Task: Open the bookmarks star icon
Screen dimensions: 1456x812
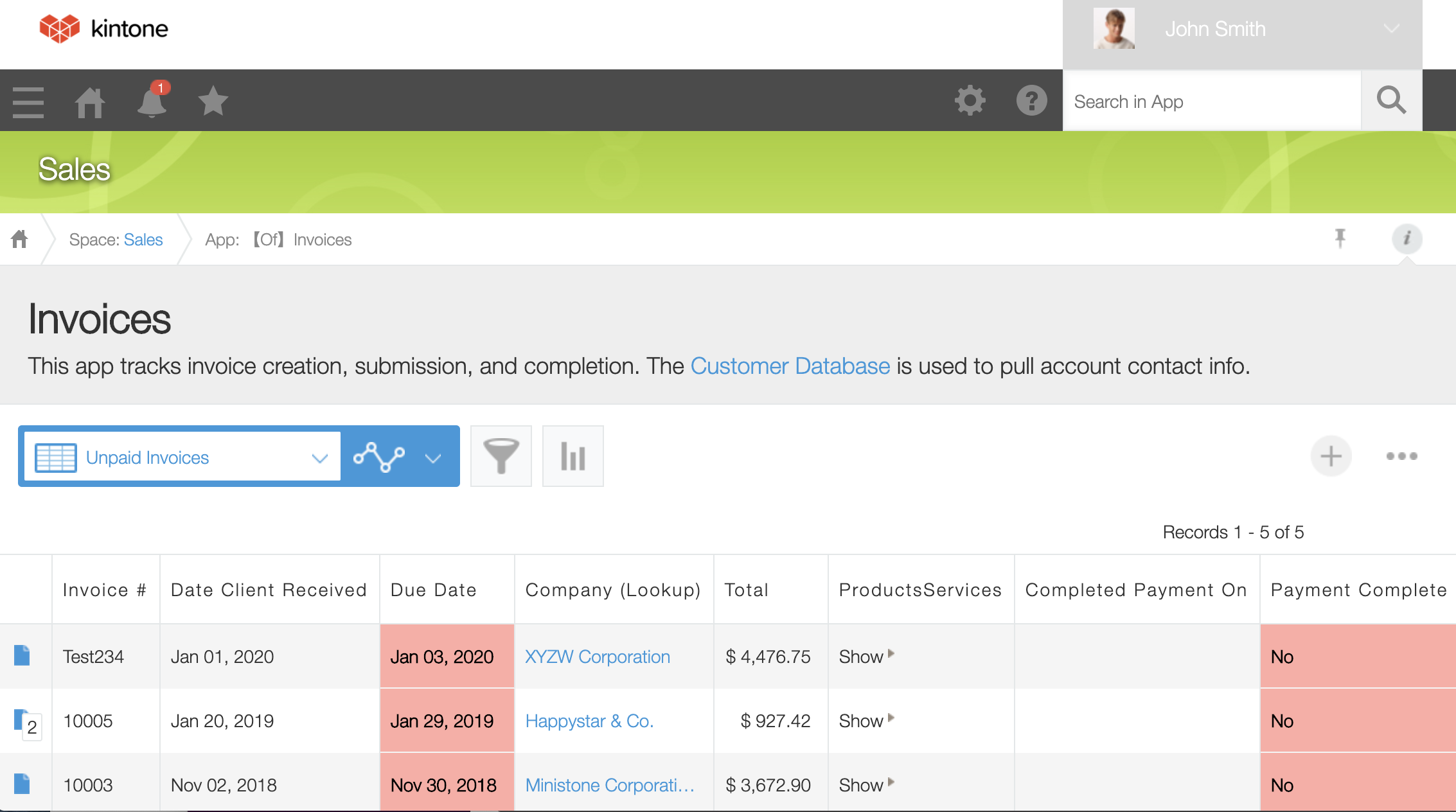Action: (x=213, y=101)
